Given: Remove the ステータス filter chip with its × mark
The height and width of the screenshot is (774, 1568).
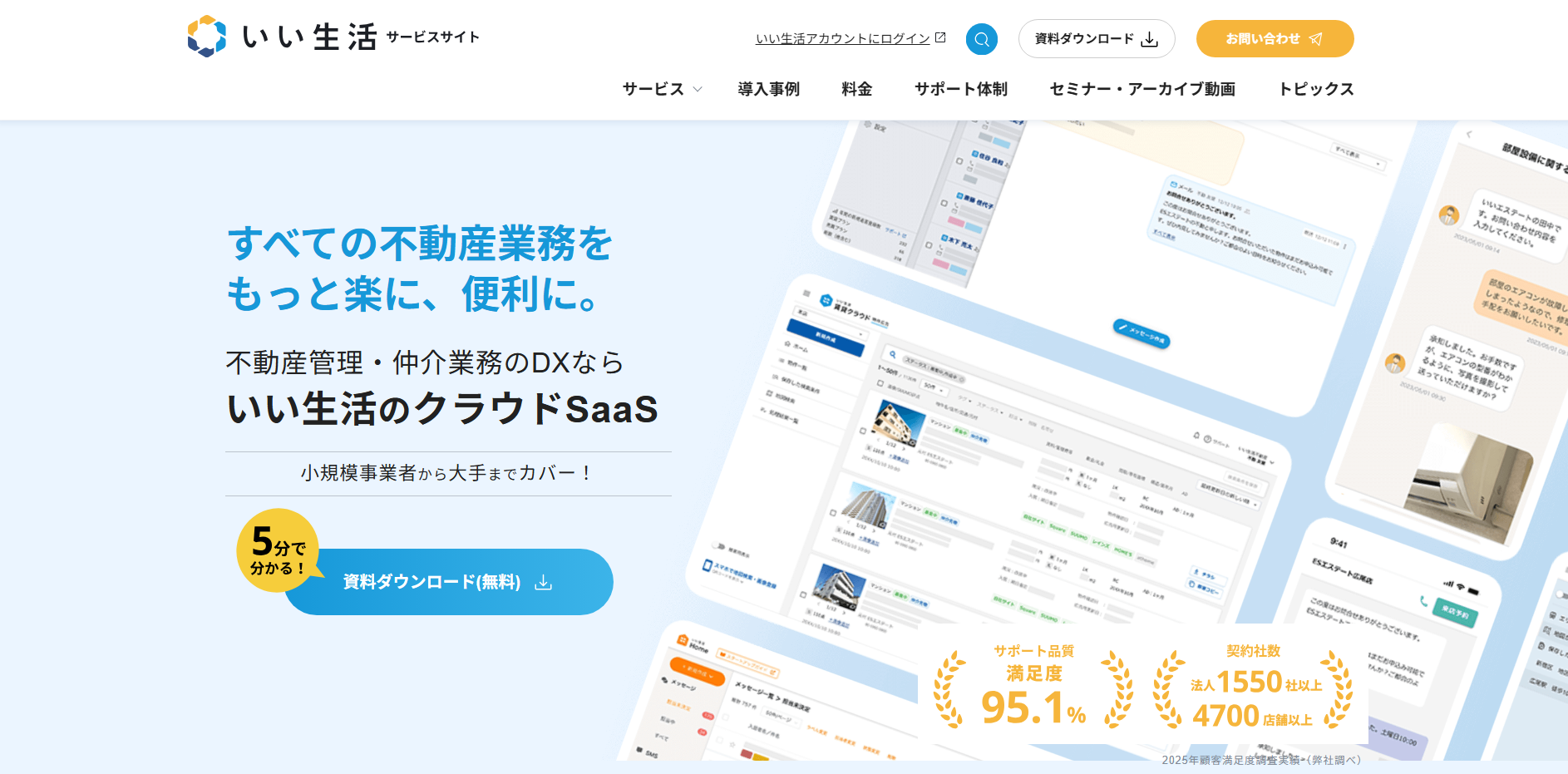Looking at the screenshot, I should [x=960, y=378].
